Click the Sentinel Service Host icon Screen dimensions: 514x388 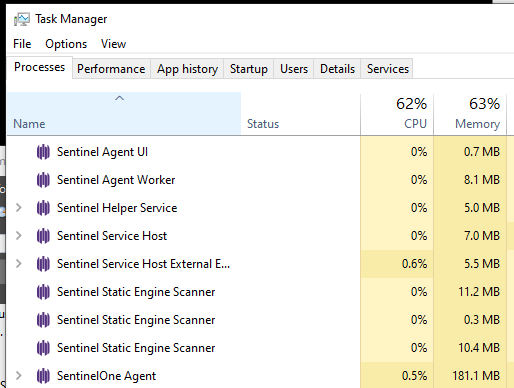tap(43, 236)
